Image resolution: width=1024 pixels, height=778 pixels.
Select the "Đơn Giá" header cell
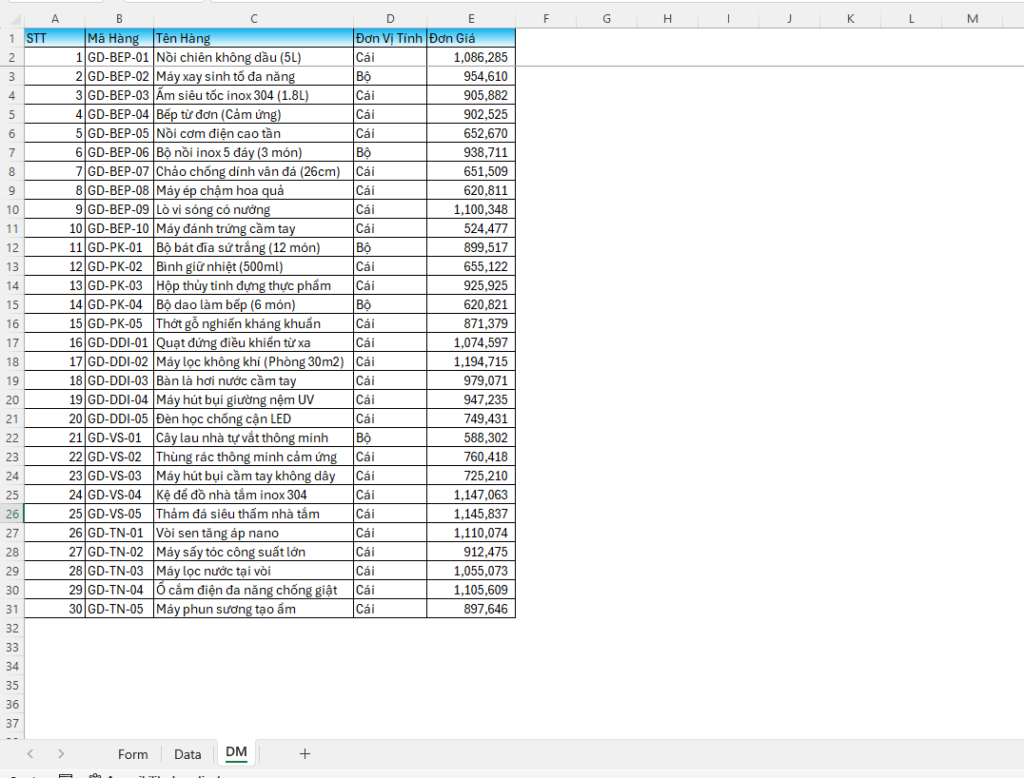470,38
